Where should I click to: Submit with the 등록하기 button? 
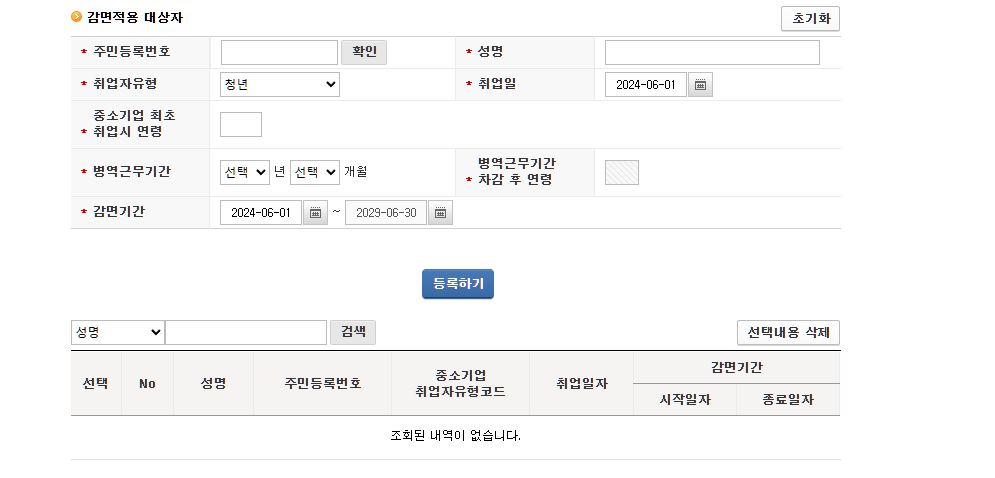click(x=458, y=284)
